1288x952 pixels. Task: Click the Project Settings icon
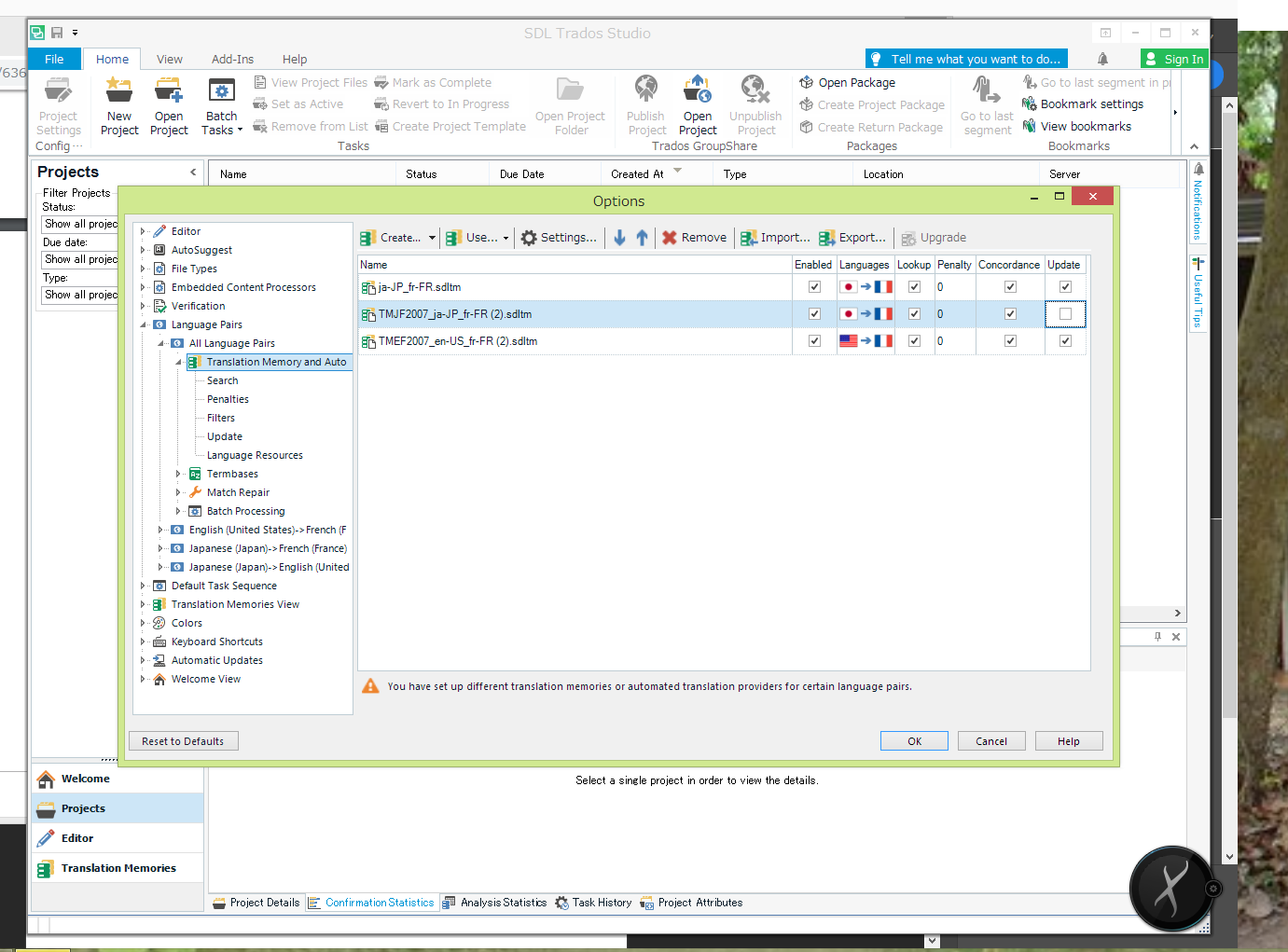[58, 90]
